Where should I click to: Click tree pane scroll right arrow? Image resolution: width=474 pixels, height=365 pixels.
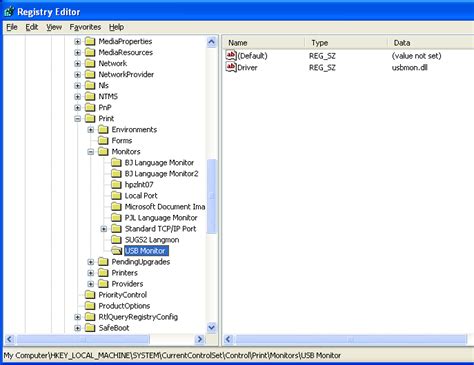200,339
